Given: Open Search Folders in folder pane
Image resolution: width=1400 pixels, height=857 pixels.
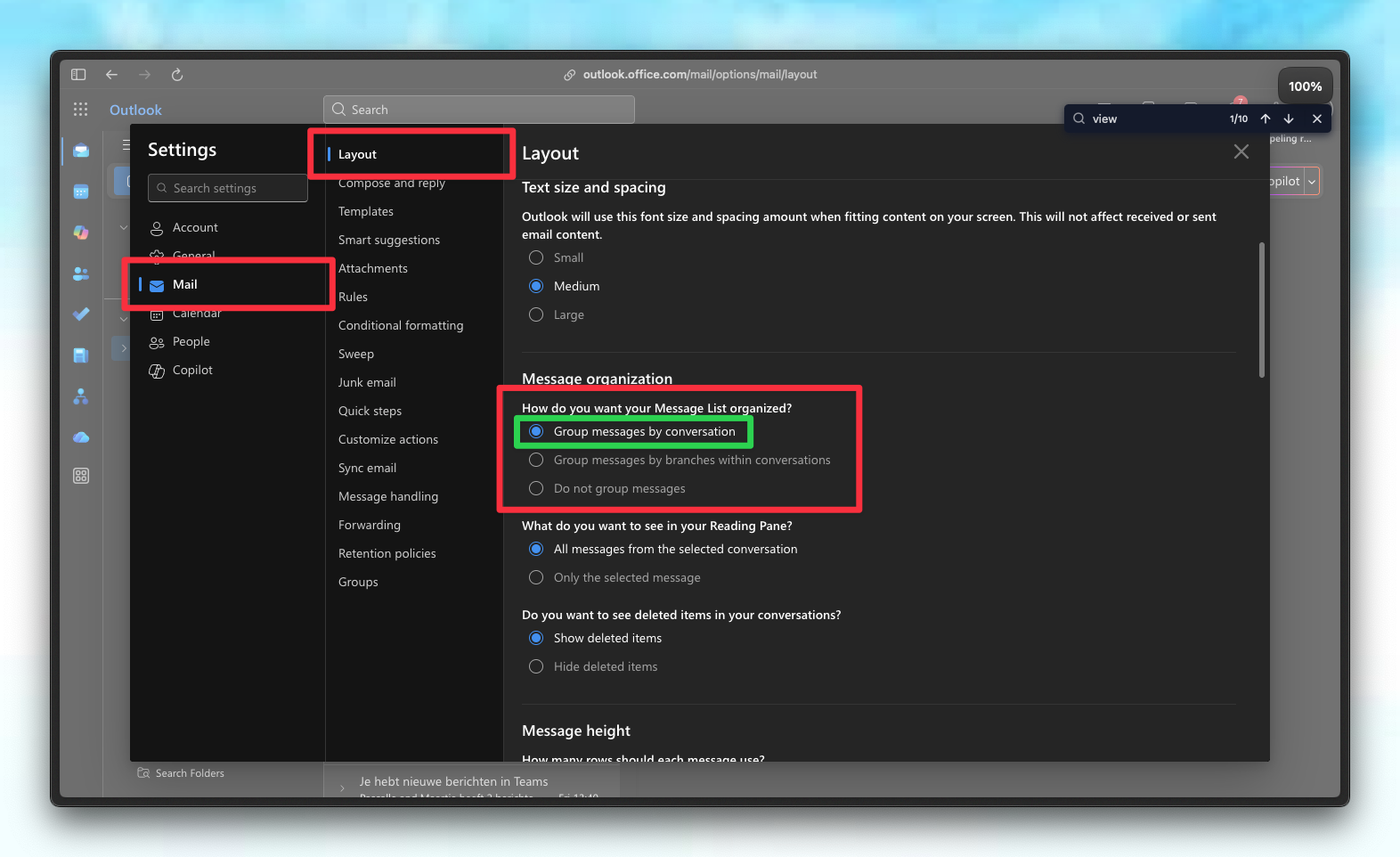Looking at the screenshot, I should pyautogui.click(x=182, y=773).
